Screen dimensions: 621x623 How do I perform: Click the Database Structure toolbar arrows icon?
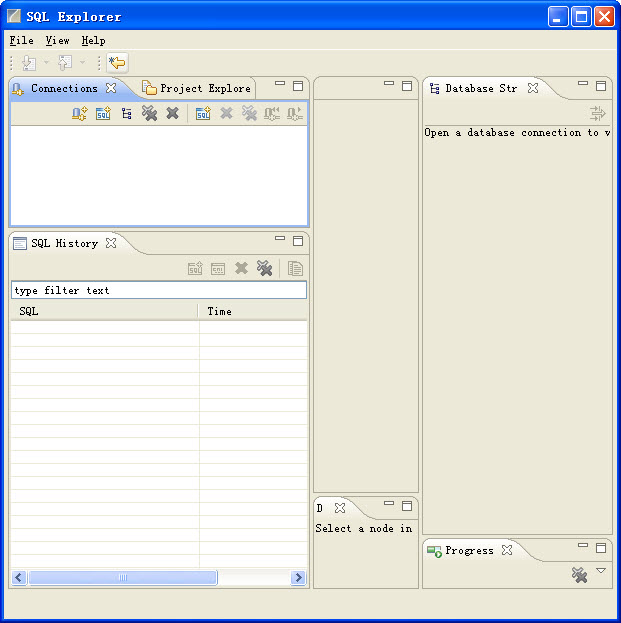pyautogui.click(x=598, y=113)
